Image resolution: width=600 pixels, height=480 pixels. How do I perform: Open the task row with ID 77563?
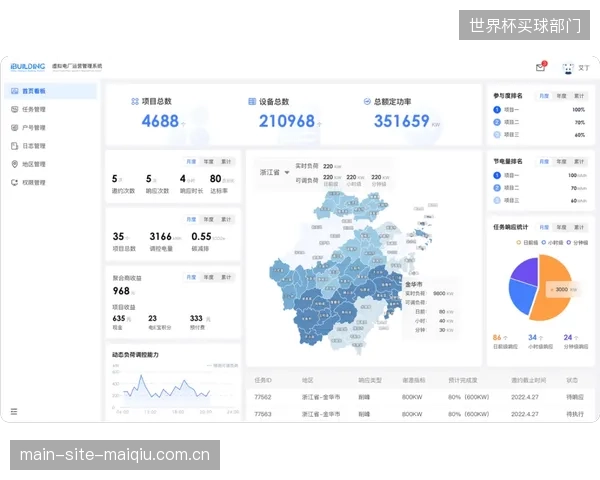point(420,414)
